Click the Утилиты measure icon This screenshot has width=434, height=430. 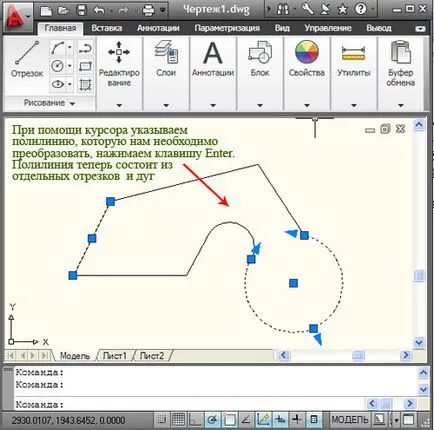coord(354,53)
